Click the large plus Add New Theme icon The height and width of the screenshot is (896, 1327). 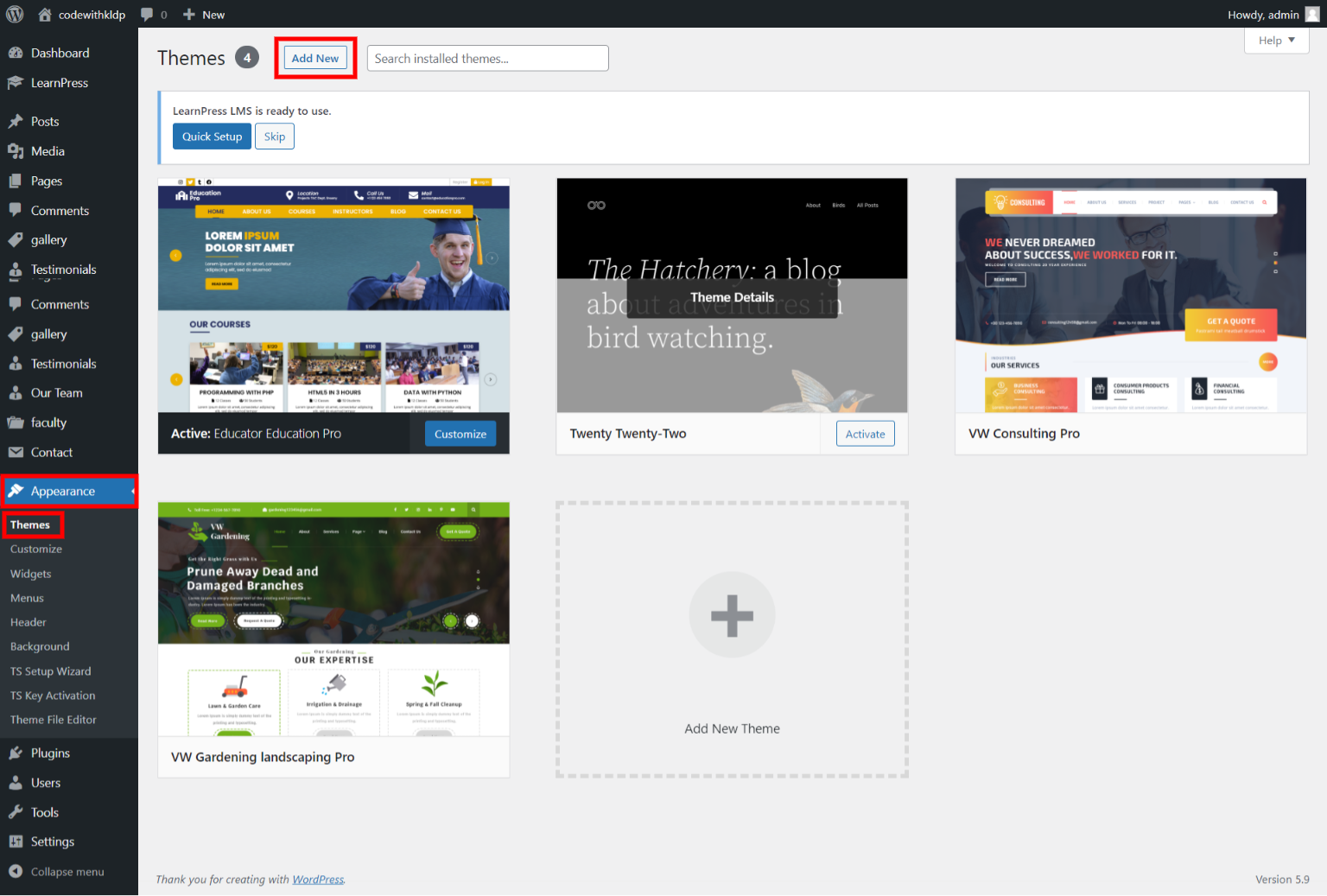(x=732, y=615)
